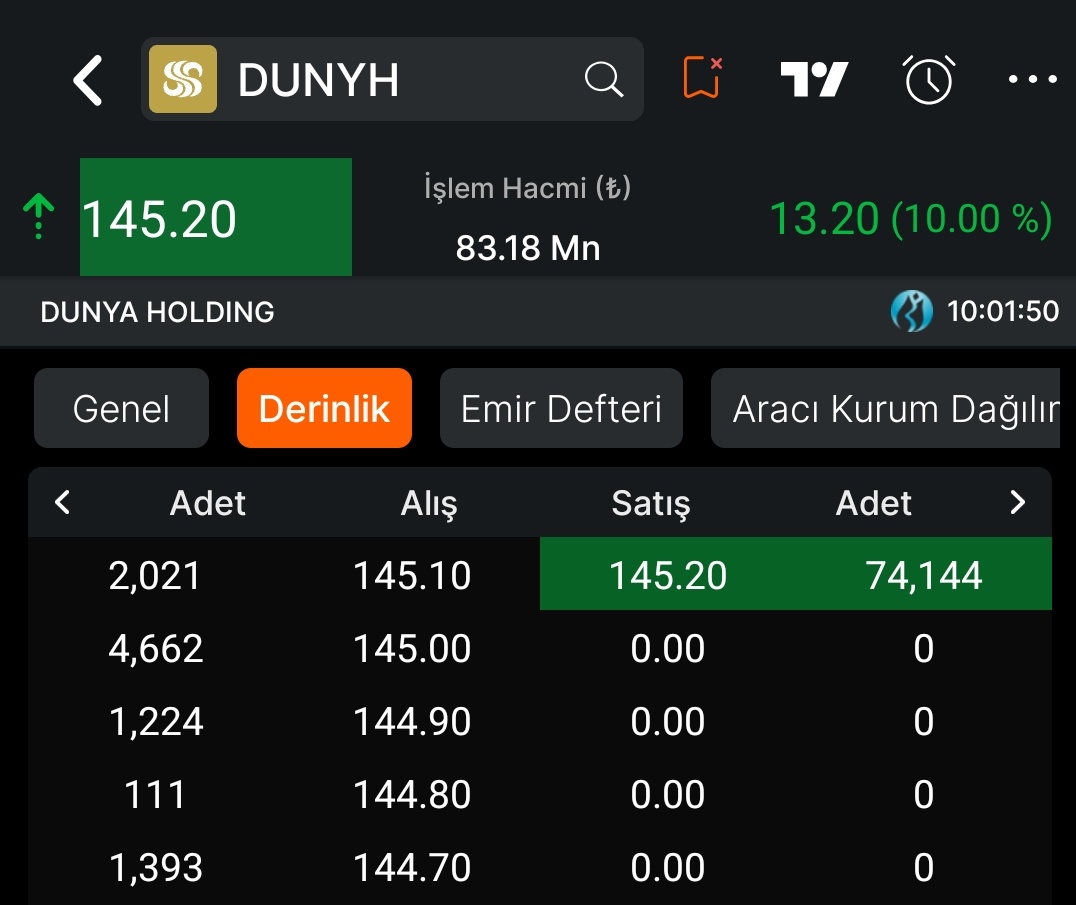Viewport: 1076px width, 905px height.
Task: Tap the green 145.20 last price box
Action: click(x=215, y=217)
